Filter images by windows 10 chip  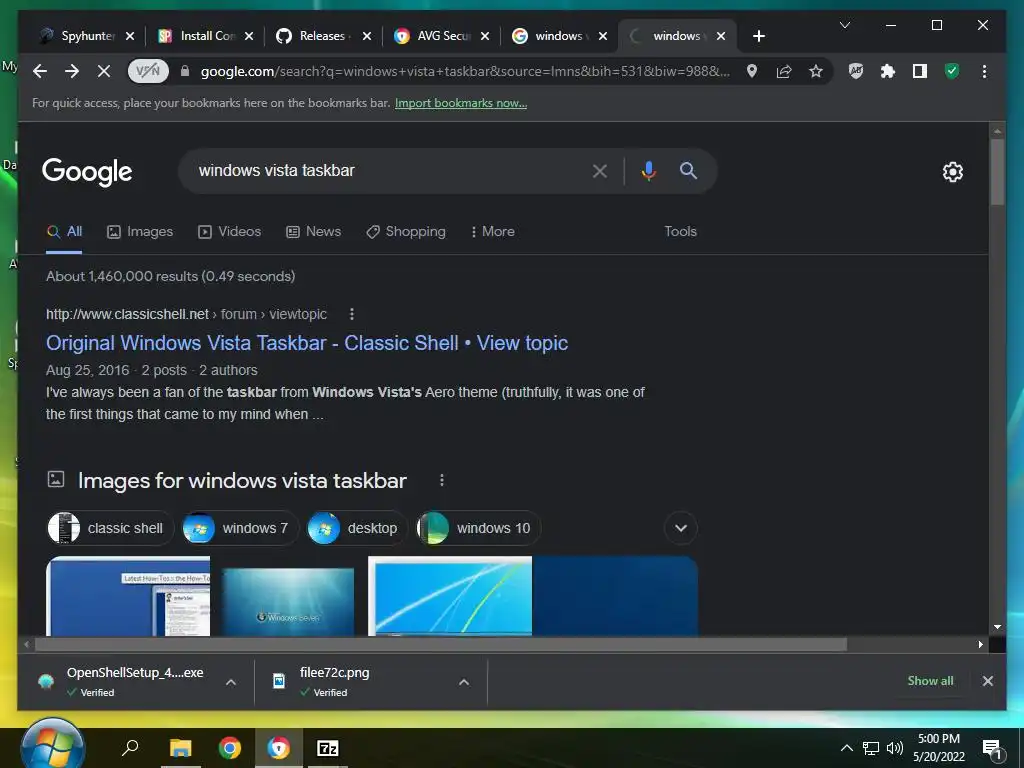pos(478,528)
